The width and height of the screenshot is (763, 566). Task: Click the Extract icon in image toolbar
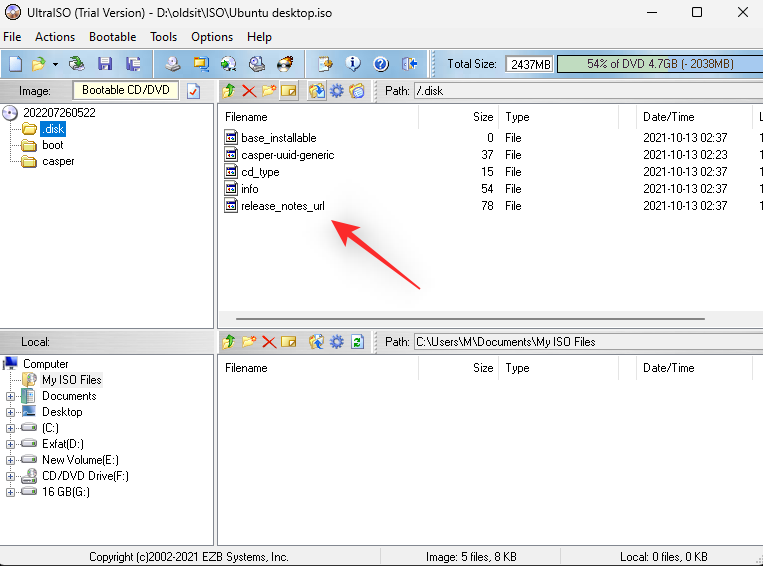317,91
